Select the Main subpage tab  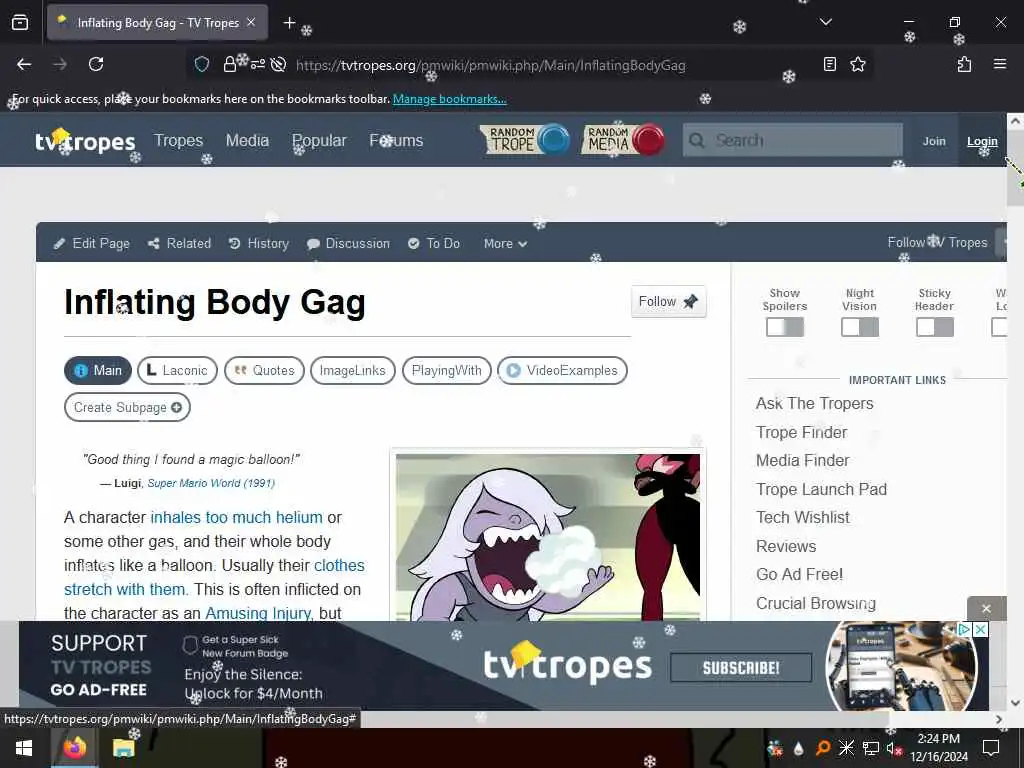[x=98, y=370]
